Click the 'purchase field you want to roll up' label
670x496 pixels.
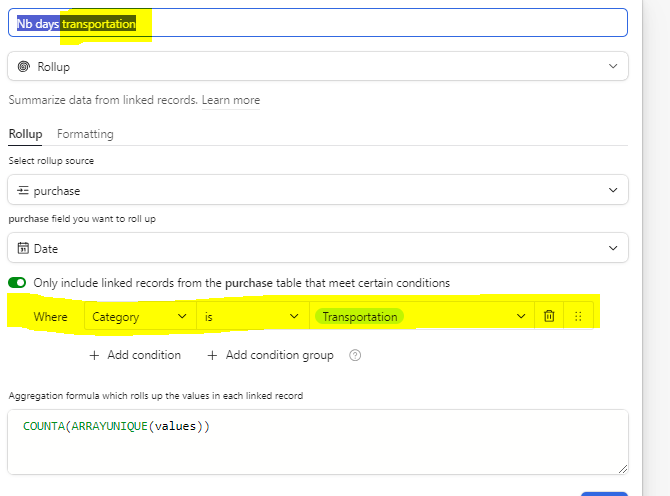point(82,219)
